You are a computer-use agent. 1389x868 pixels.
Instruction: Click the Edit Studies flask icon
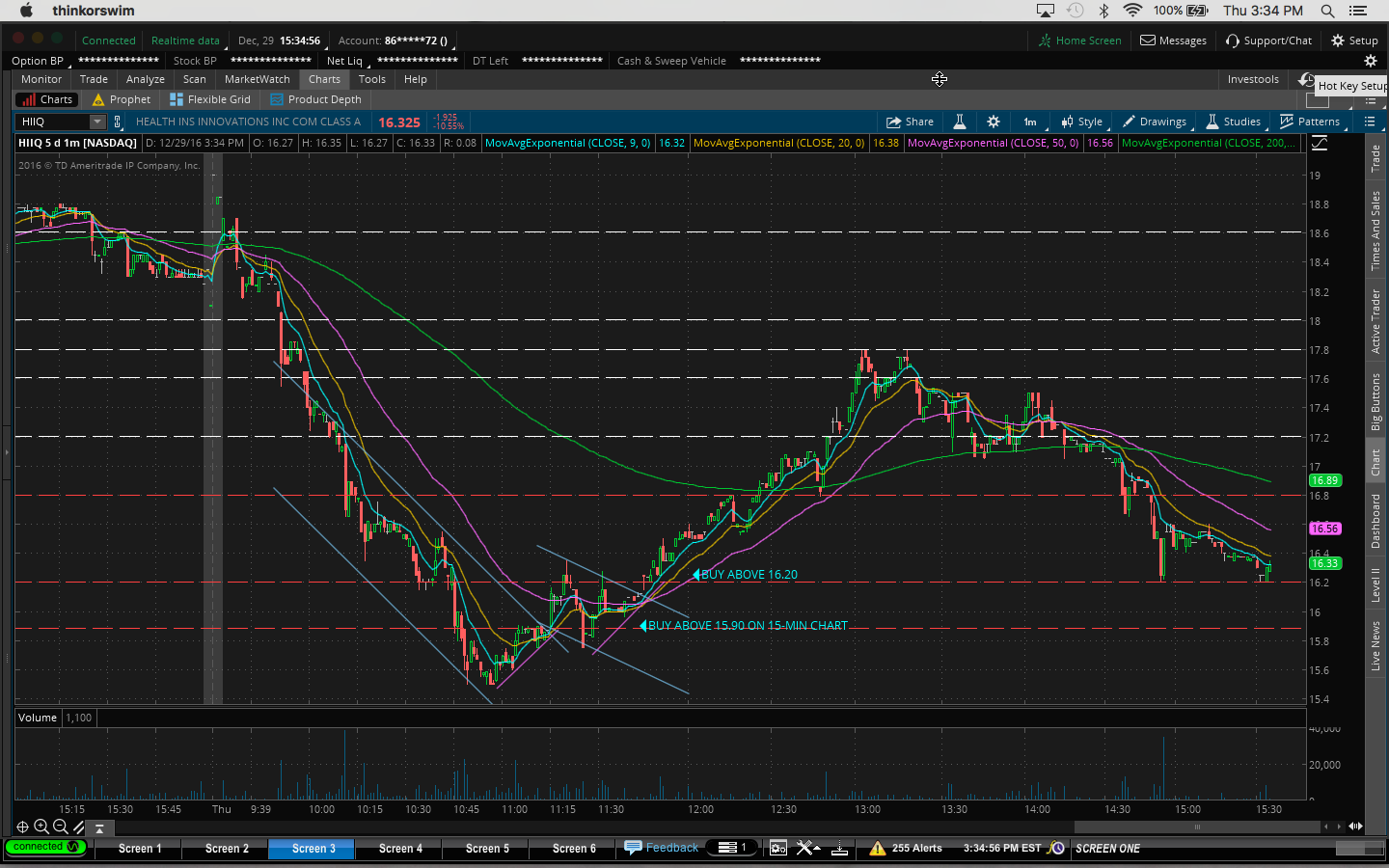[960, 122]
